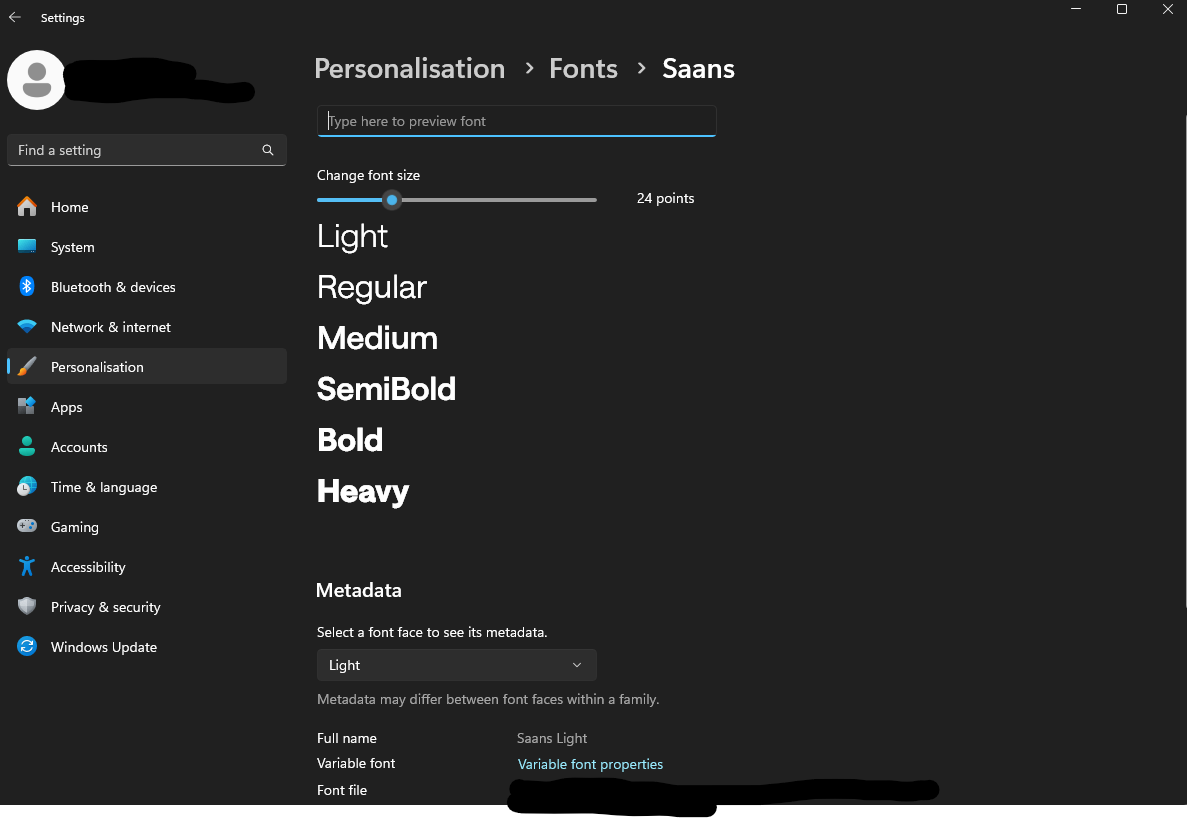
Task: Open Windows Update page
Action: click(x=147, y=648)
